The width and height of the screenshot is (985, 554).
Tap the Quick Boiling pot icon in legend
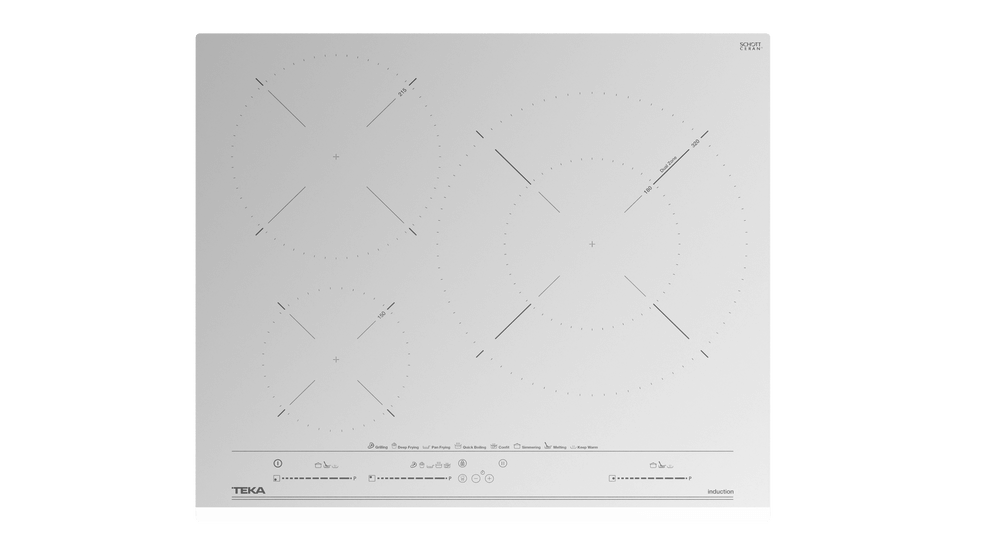tap(457, 447)
